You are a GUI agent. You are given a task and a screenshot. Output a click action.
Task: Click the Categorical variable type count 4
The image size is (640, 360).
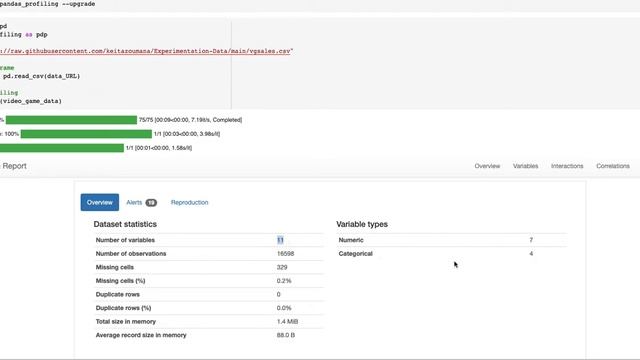tap(531, 253)
